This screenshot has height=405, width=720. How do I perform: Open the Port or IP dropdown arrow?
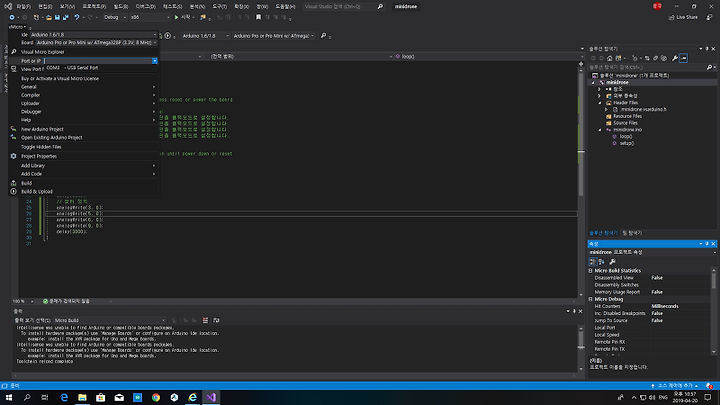[x=155, y=61]
